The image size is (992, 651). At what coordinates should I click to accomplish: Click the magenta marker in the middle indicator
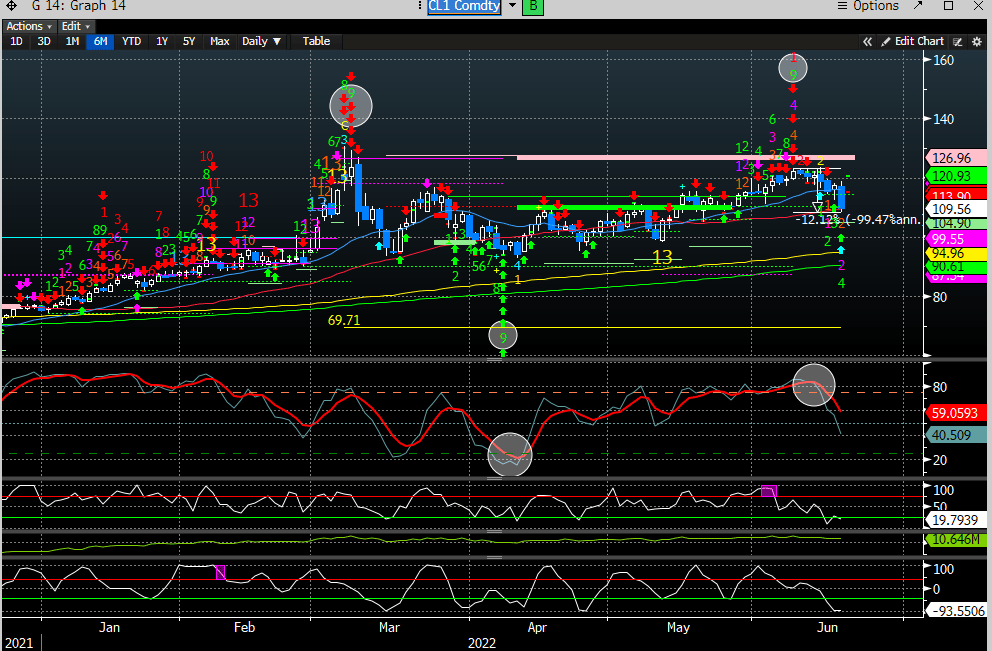pos(768,491)
